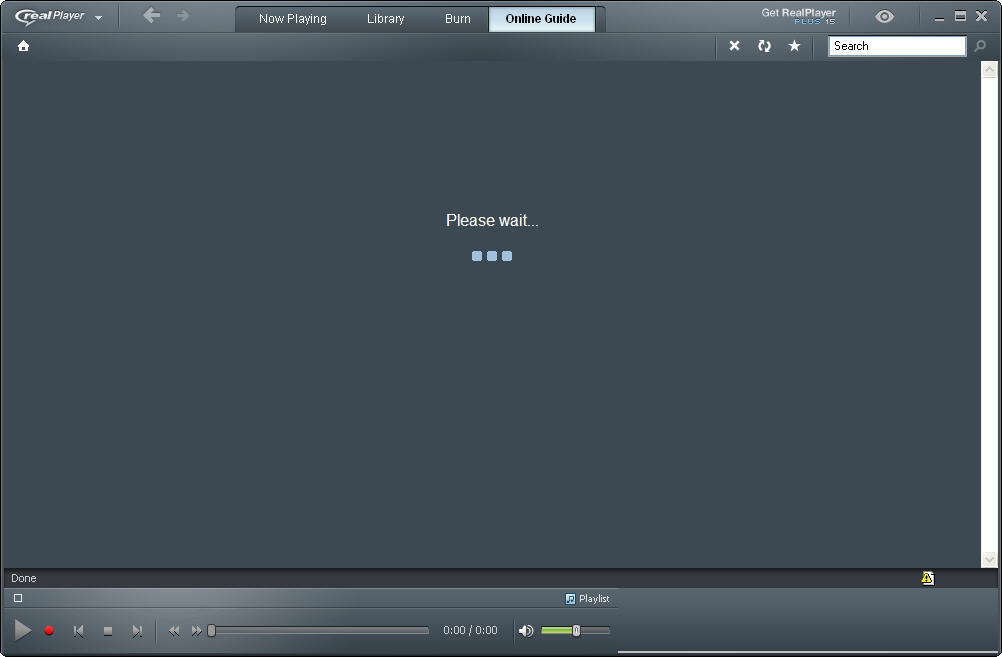Screen dimensions: 1002x657
Task: Click the Get RealPlayer Plus link
Action: coord(798,16)
